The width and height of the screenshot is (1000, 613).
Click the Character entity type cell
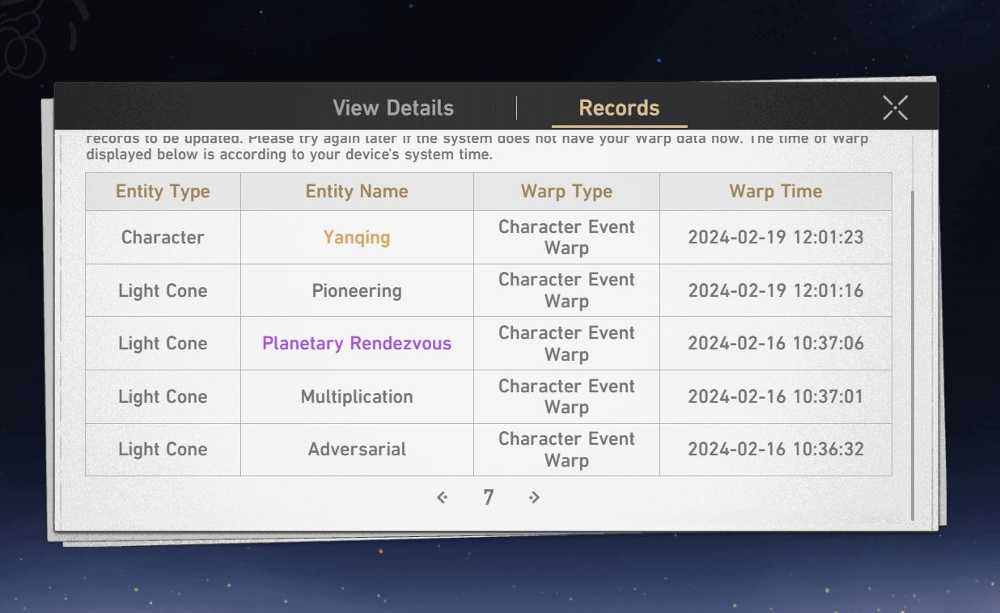[x=163, y=237]
